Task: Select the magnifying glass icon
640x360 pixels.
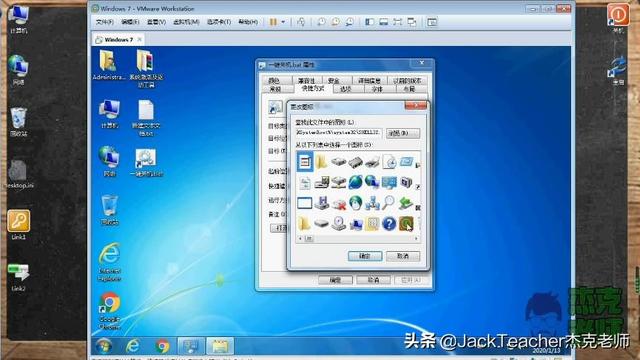Action: 389,202
